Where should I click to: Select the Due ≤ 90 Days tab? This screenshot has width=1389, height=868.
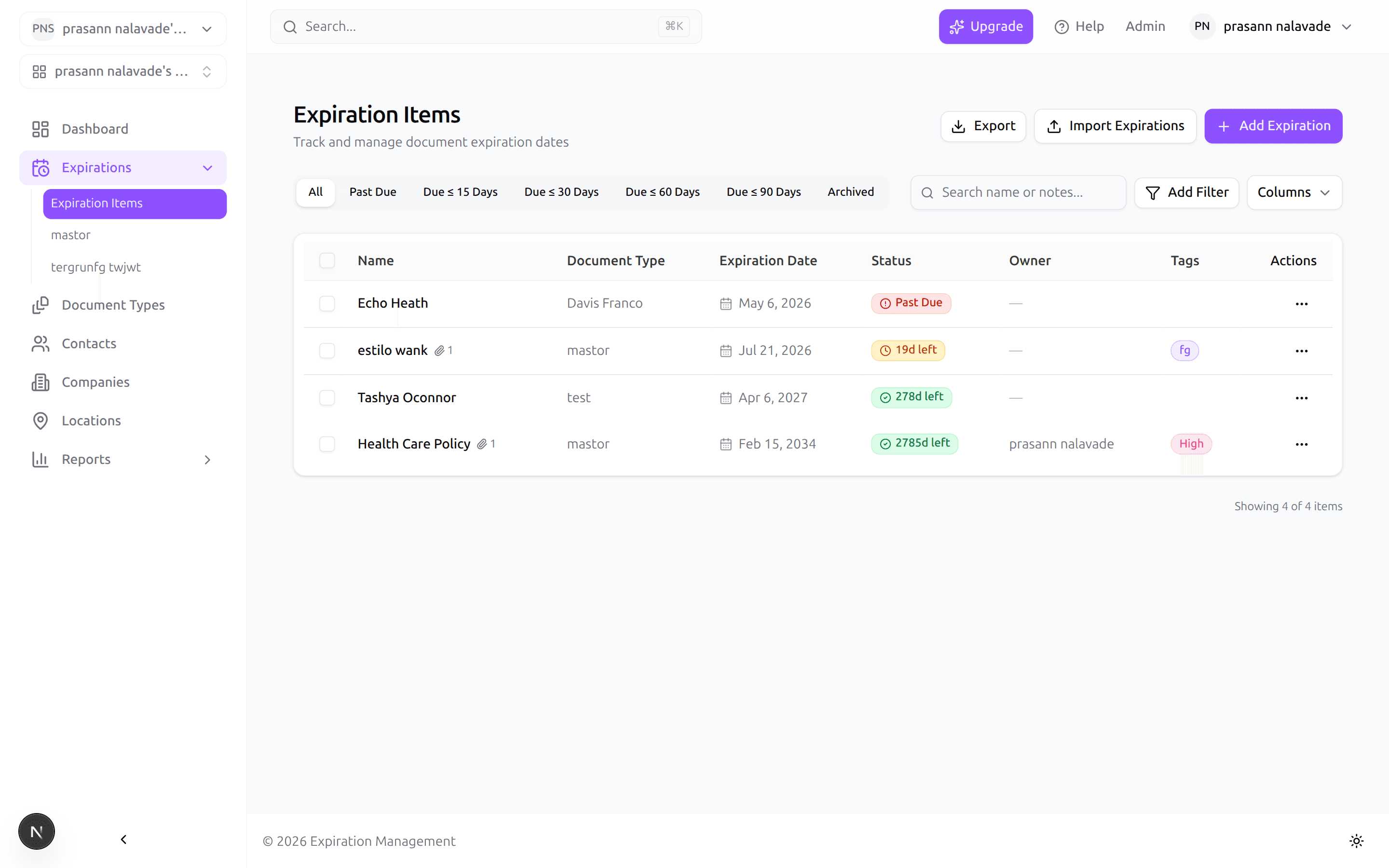pos(763,192)
